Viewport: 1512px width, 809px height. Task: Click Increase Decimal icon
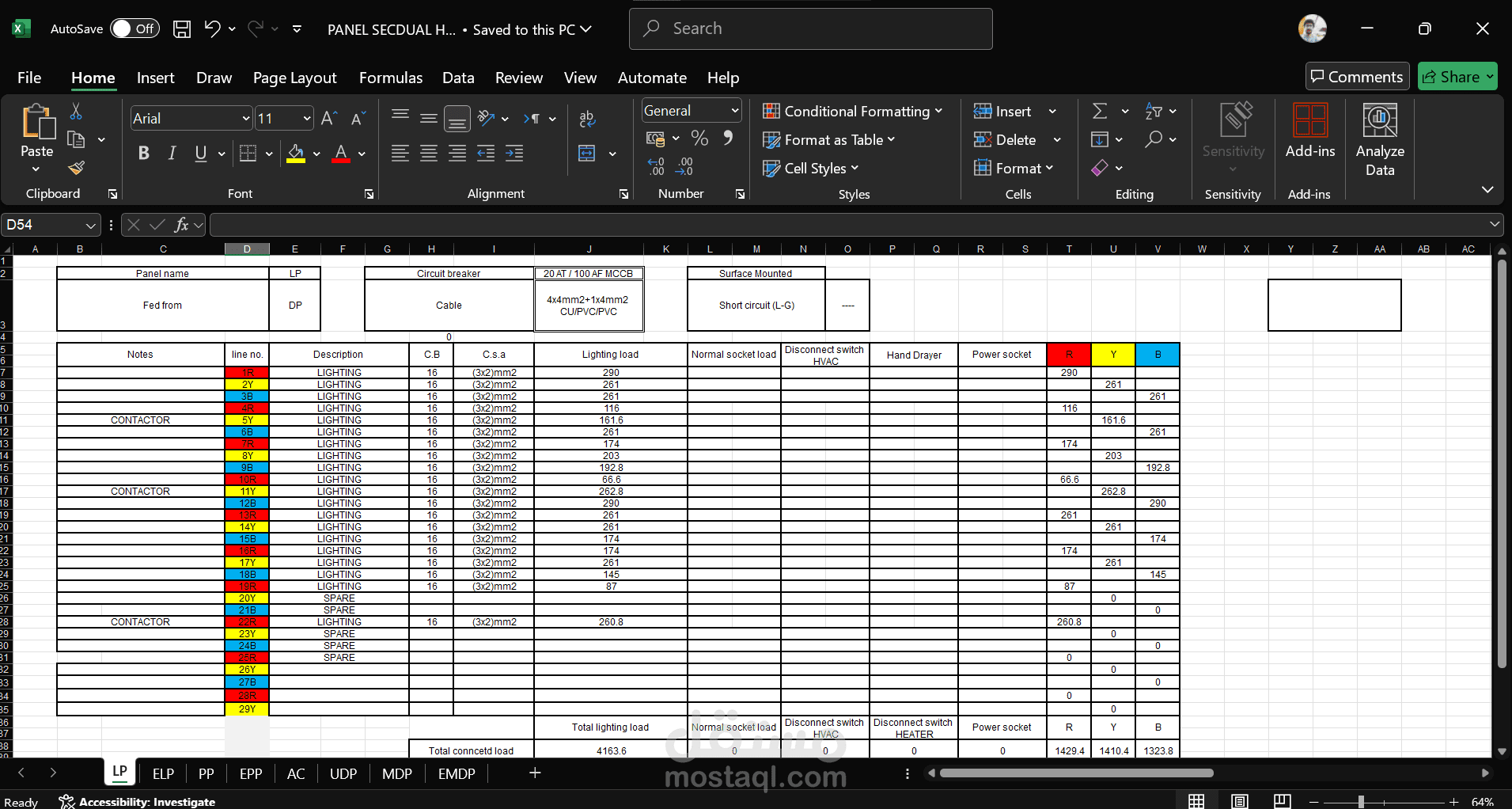click(656, 166)
